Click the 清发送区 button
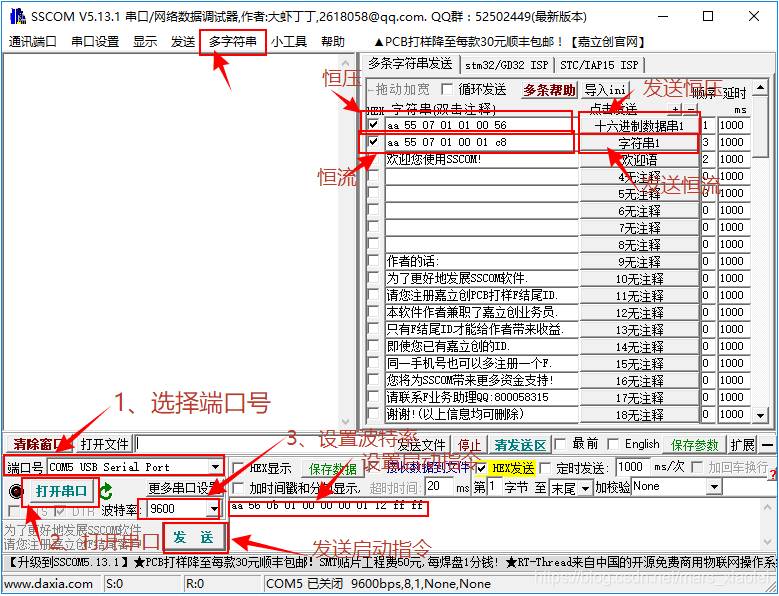Screen dimensions: 779x596 tap(520, 445)
